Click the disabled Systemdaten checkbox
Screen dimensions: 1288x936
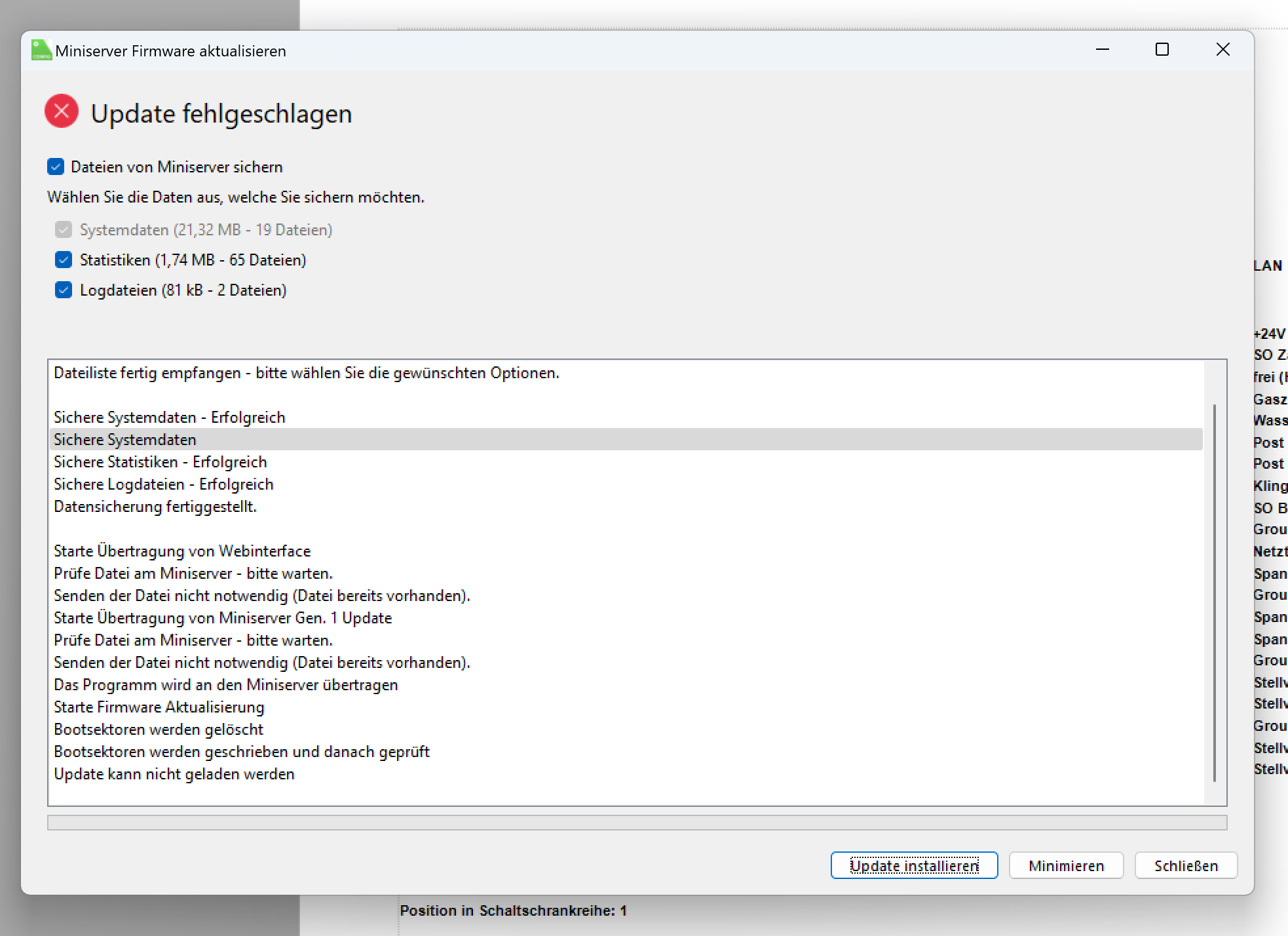(x=64, y=230)
